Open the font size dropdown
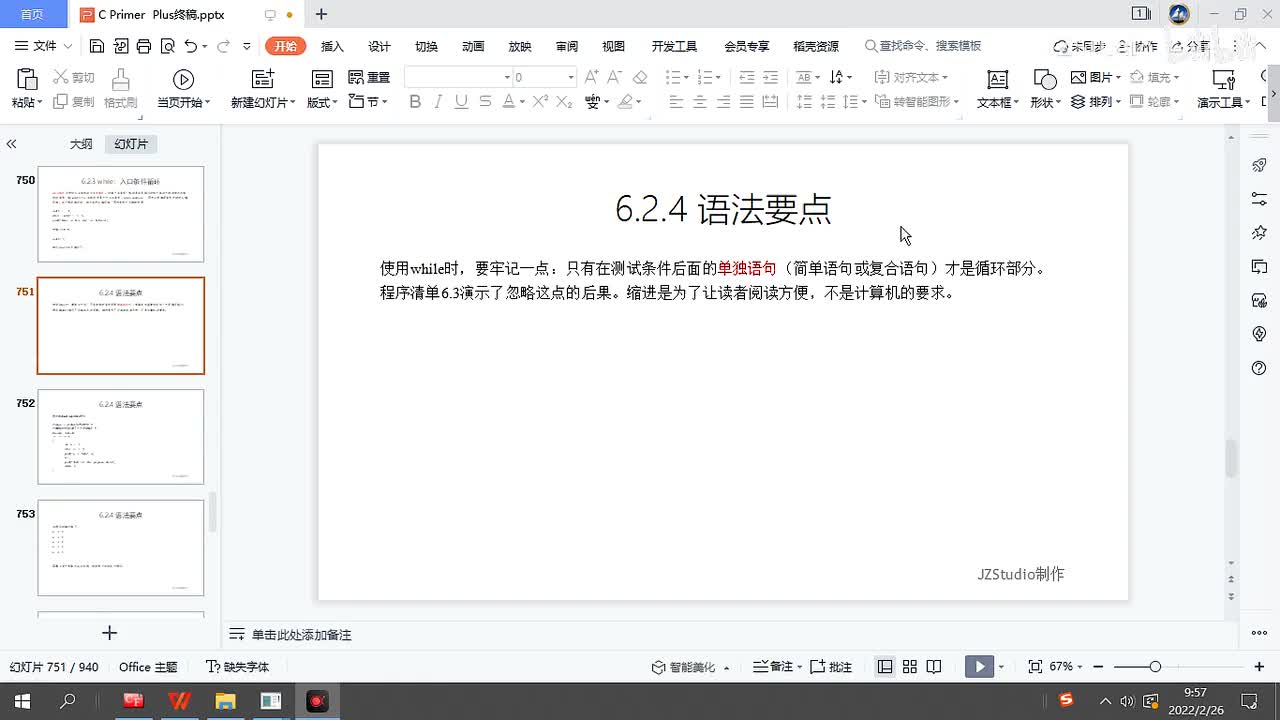Screen dimensions: 1280x720 pos(571,77)
